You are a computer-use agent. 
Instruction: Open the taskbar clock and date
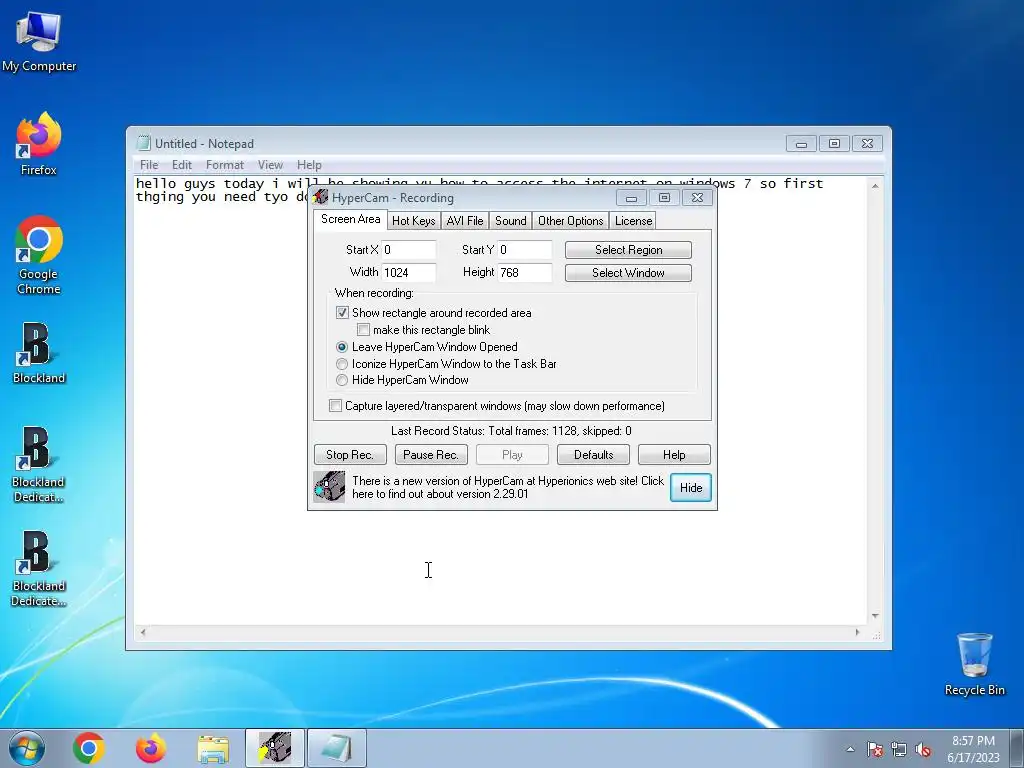(x=973, y=749)
